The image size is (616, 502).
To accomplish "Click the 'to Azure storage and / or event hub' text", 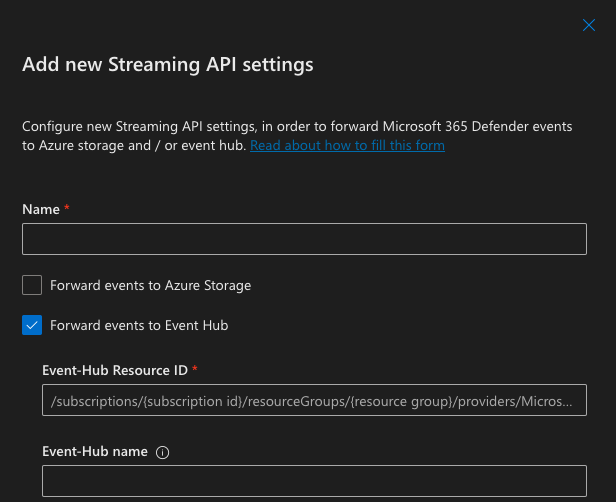I will click(134, 146).
